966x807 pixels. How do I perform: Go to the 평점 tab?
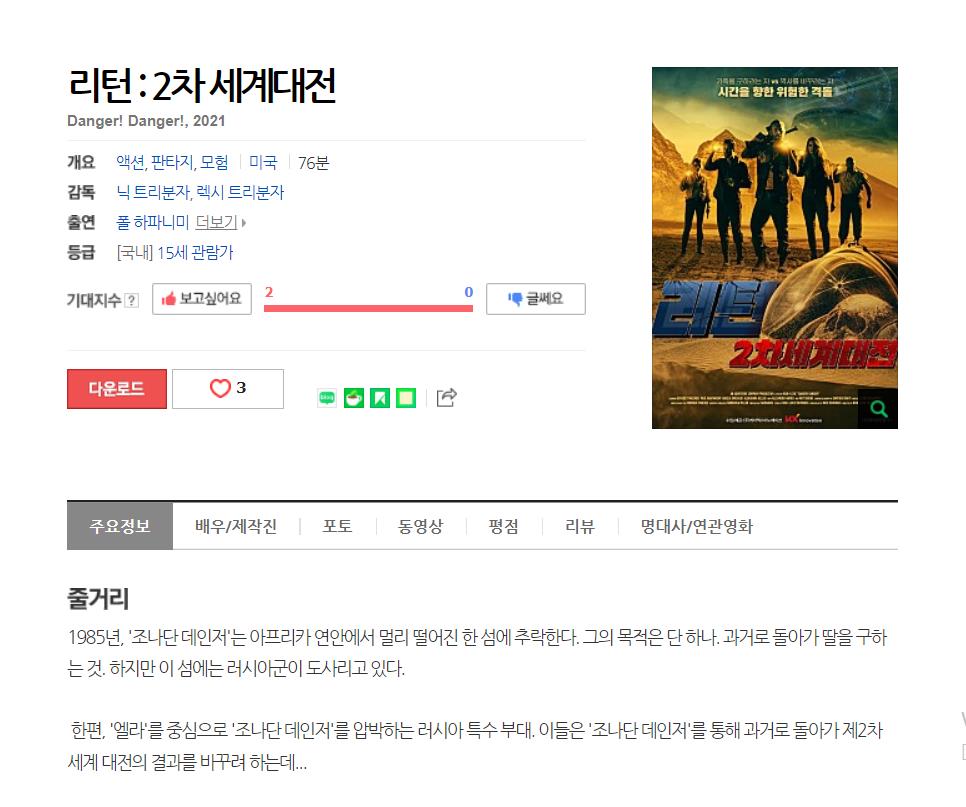pyautogui.click(x=503, y=526)
